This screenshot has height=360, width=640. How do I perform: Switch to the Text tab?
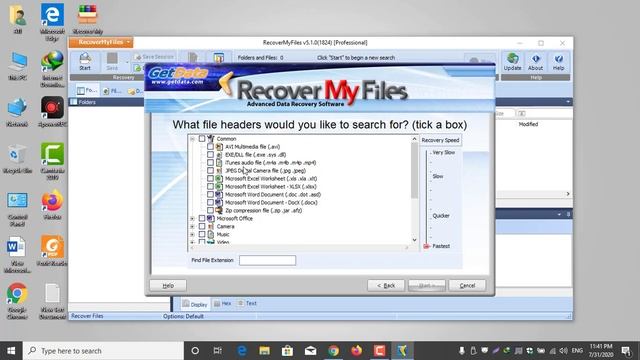pyautogui.click(x=247, y=303)
